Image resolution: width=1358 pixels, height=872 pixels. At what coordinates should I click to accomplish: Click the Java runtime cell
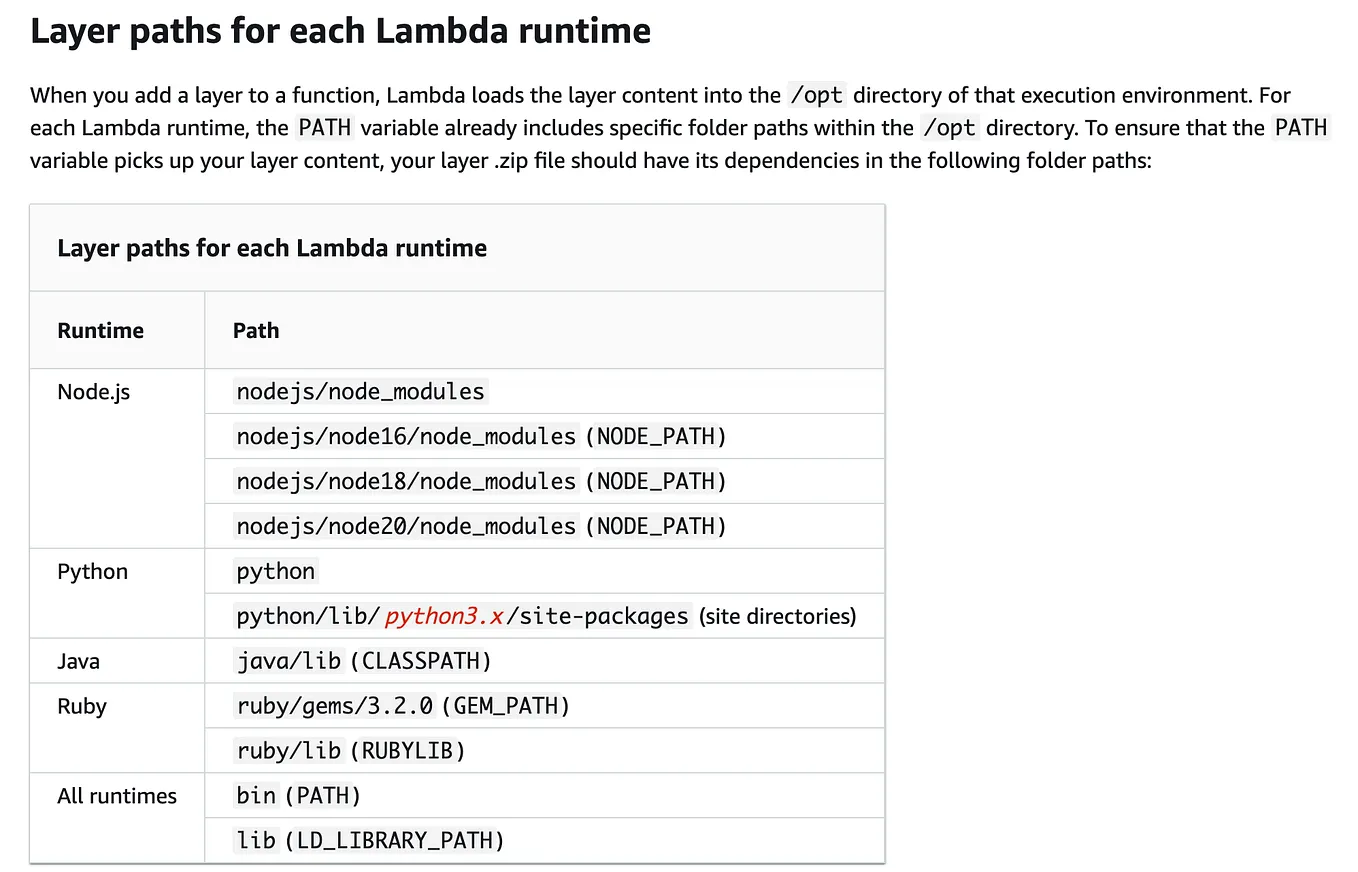pos(78,661)
